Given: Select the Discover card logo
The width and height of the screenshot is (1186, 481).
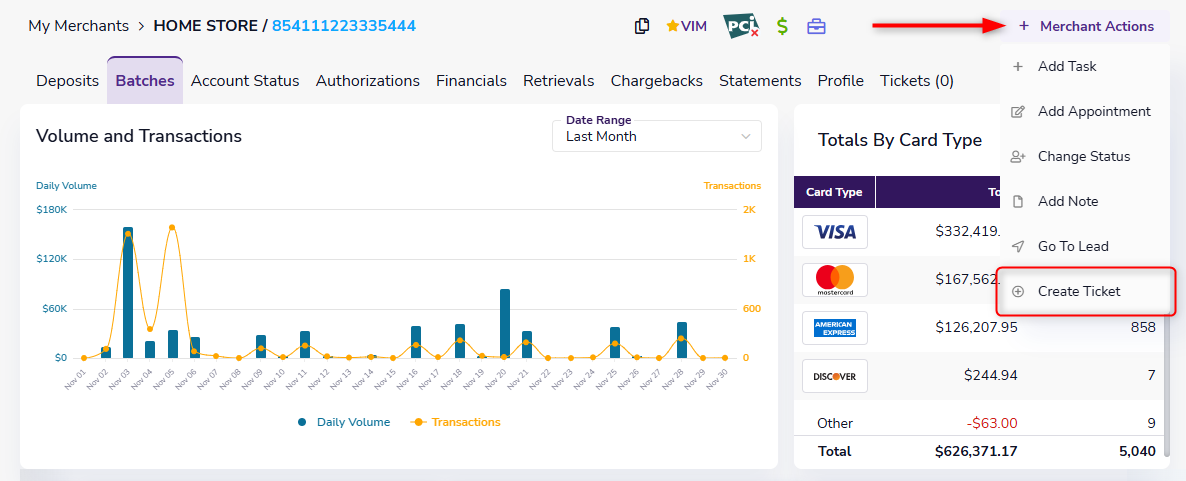Looking at the screenshot, I should (x=835, y=376).
